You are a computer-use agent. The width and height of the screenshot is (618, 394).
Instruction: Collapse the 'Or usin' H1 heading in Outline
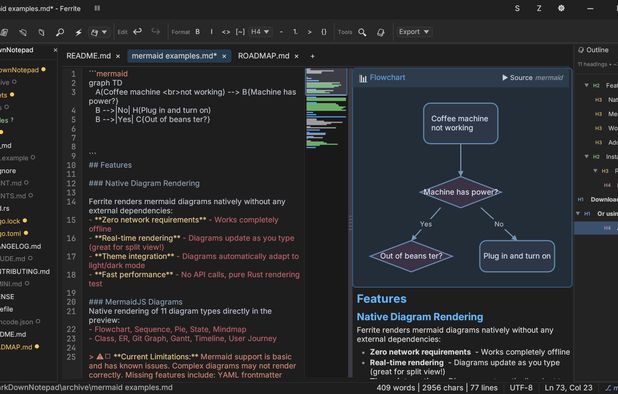[578, 214]
